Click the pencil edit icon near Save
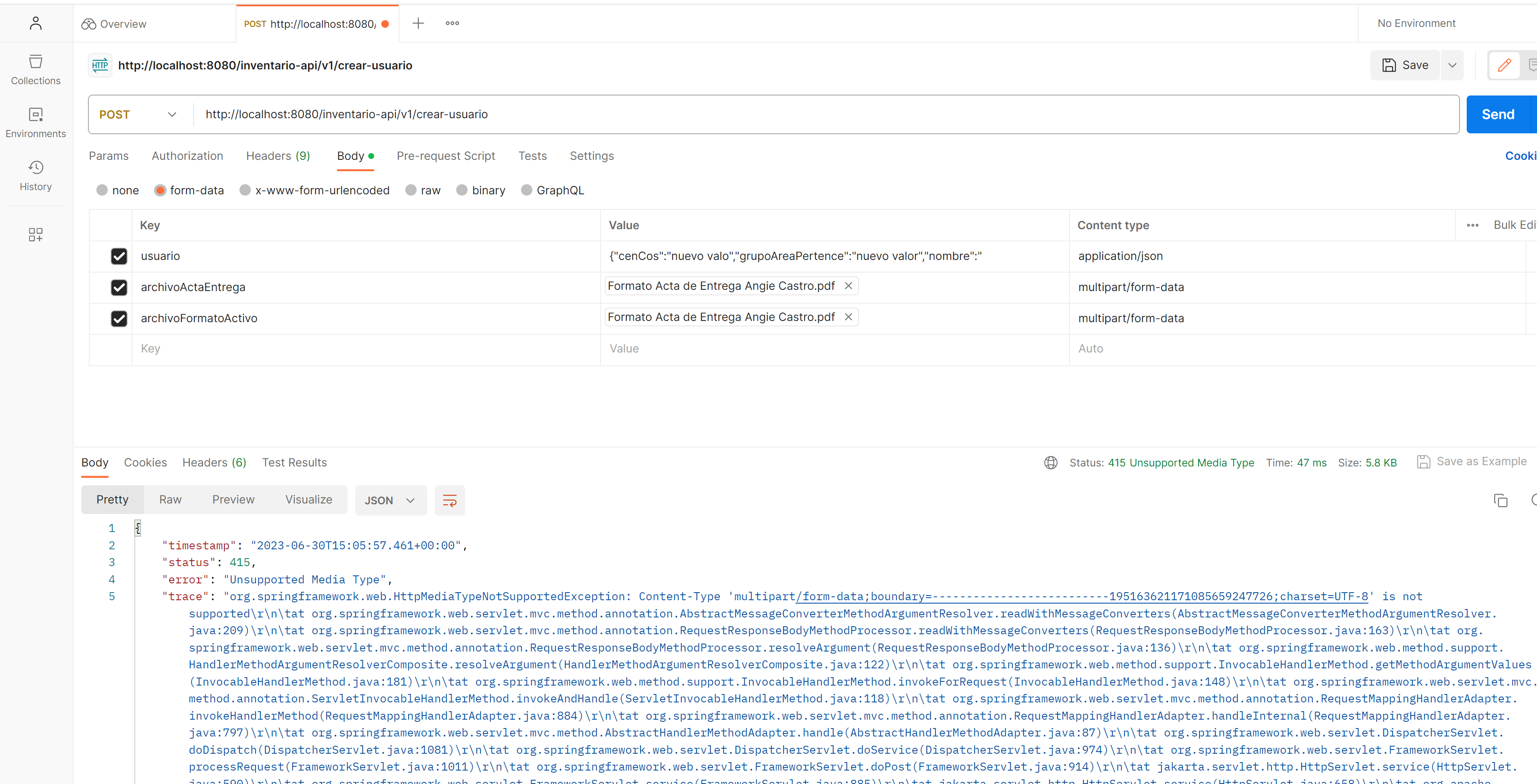This screenshot has width=1537, height=784. (x=1504, y=65)
